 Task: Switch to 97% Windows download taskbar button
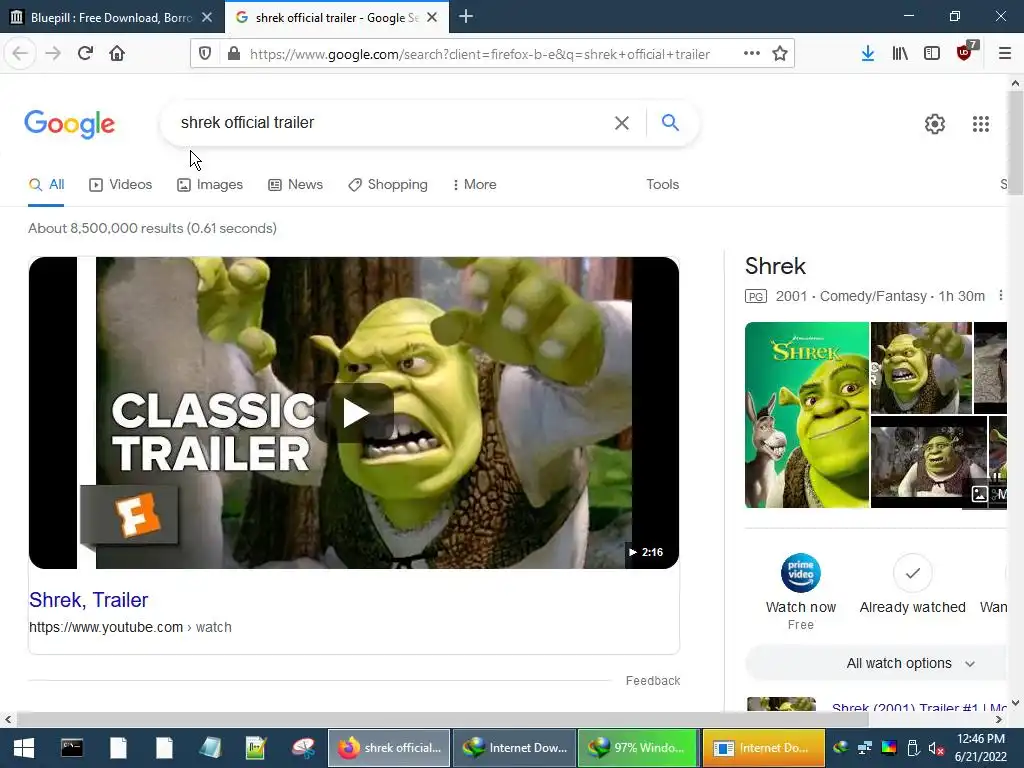coord(639,748)
